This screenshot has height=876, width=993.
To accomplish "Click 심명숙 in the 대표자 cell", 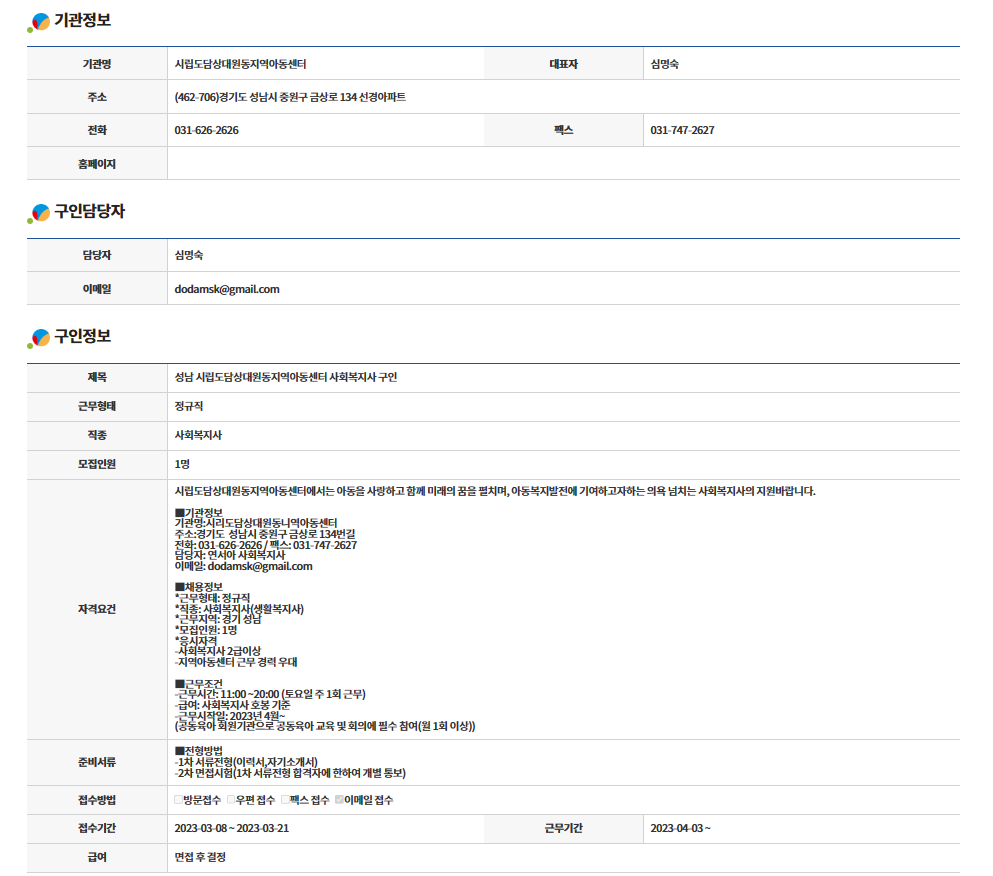I will pos(664,64).
